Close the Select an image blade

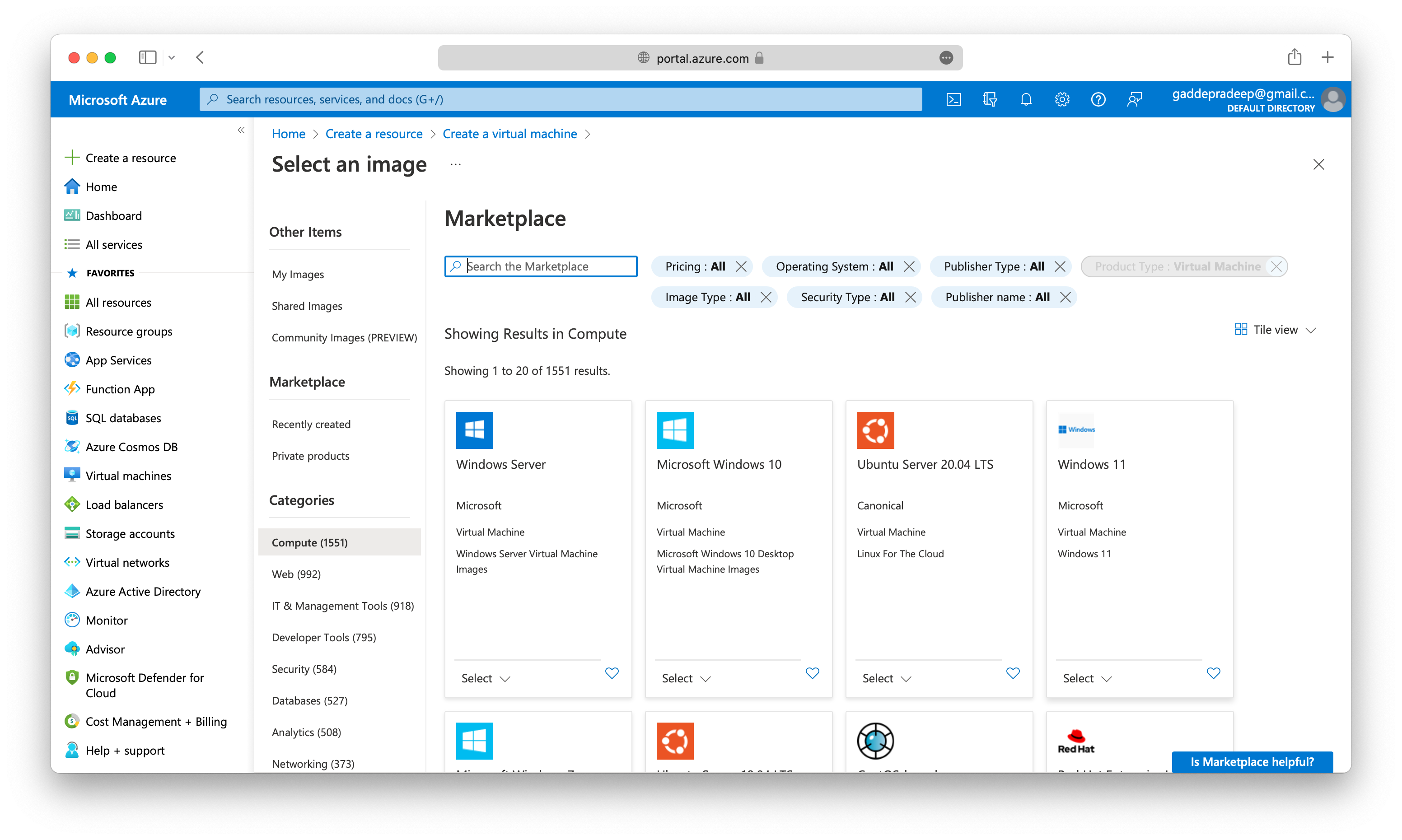click(1318, 165)
